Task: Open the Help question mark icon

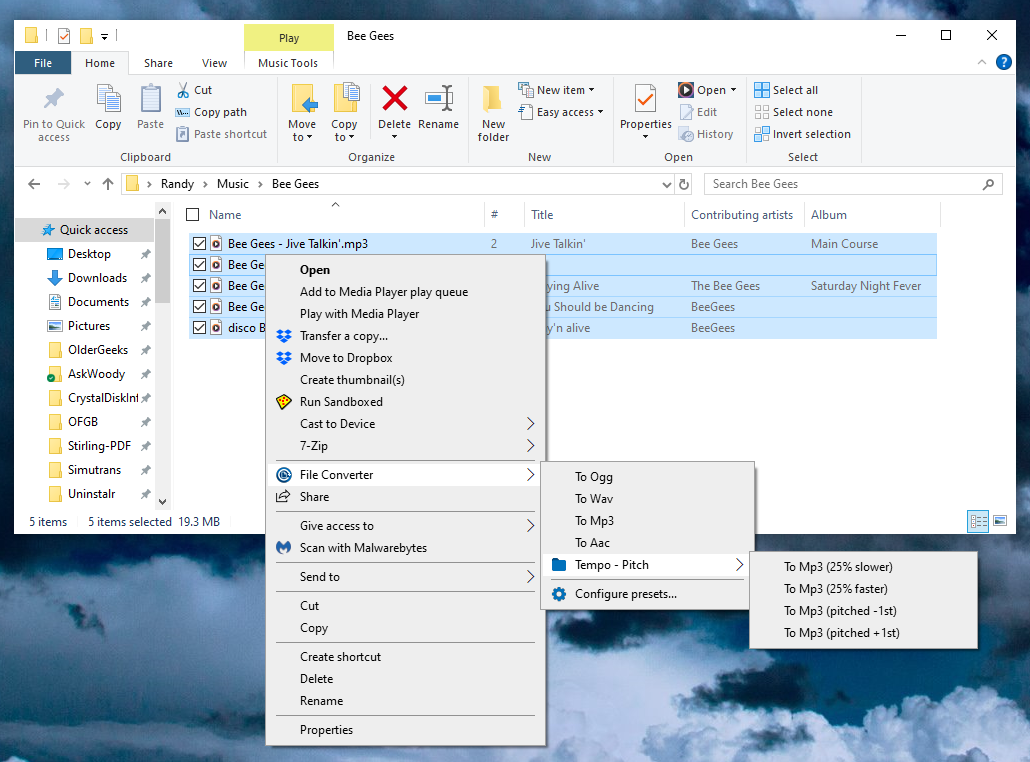Action: (1004, 62)
